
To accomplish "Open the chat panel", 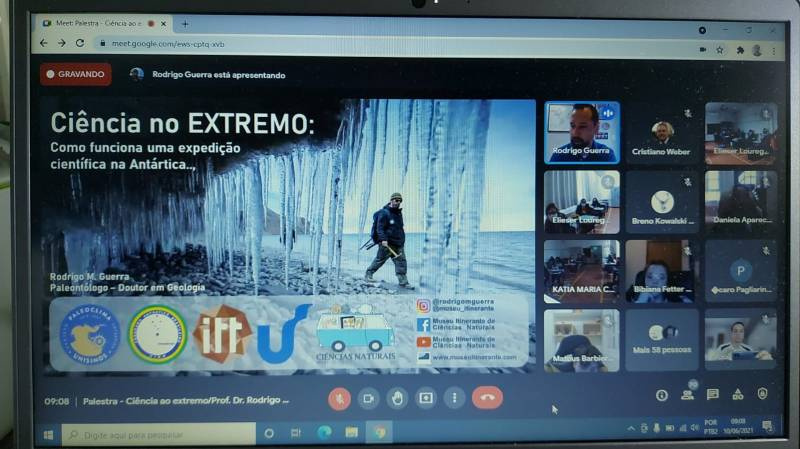I will pos(713,394).
